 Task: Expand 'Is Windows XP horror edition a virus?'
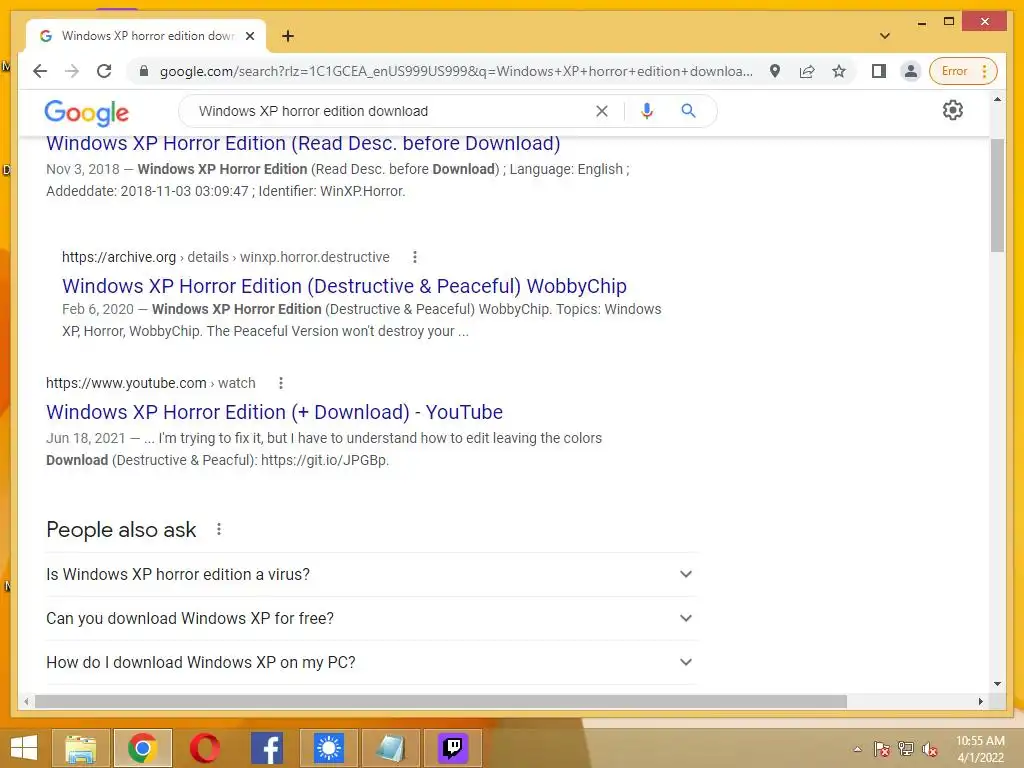[371, 574]
